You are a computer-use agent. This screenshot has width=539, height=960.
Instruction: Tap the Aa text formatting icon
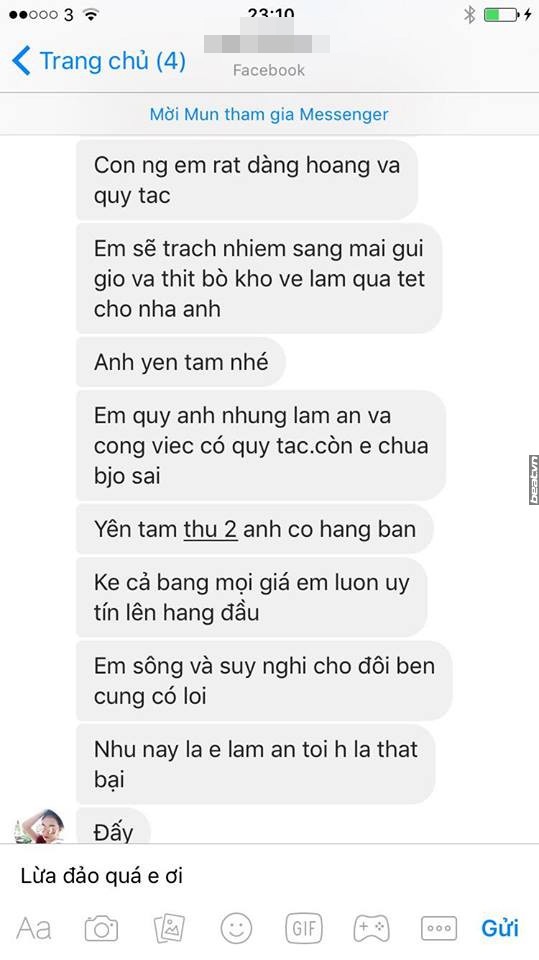click(x=34, y=929)
